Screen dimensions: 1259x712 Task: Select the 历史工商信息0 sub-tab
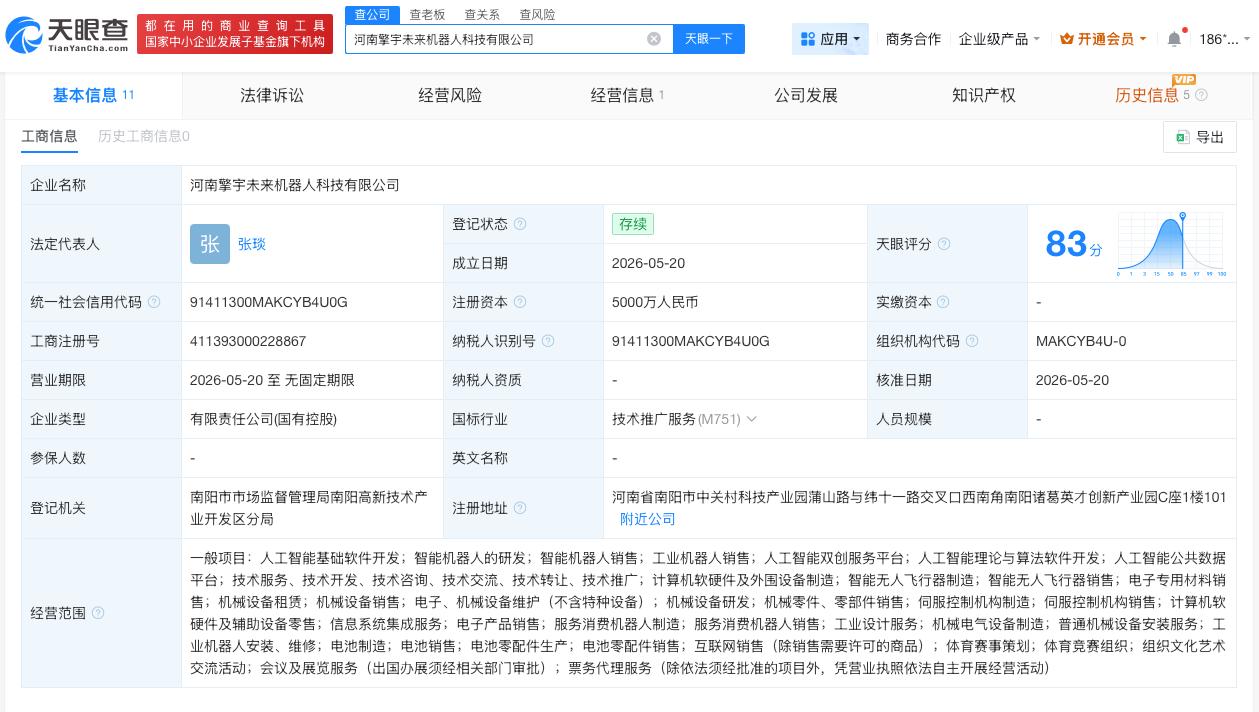[x=144, y=136]
